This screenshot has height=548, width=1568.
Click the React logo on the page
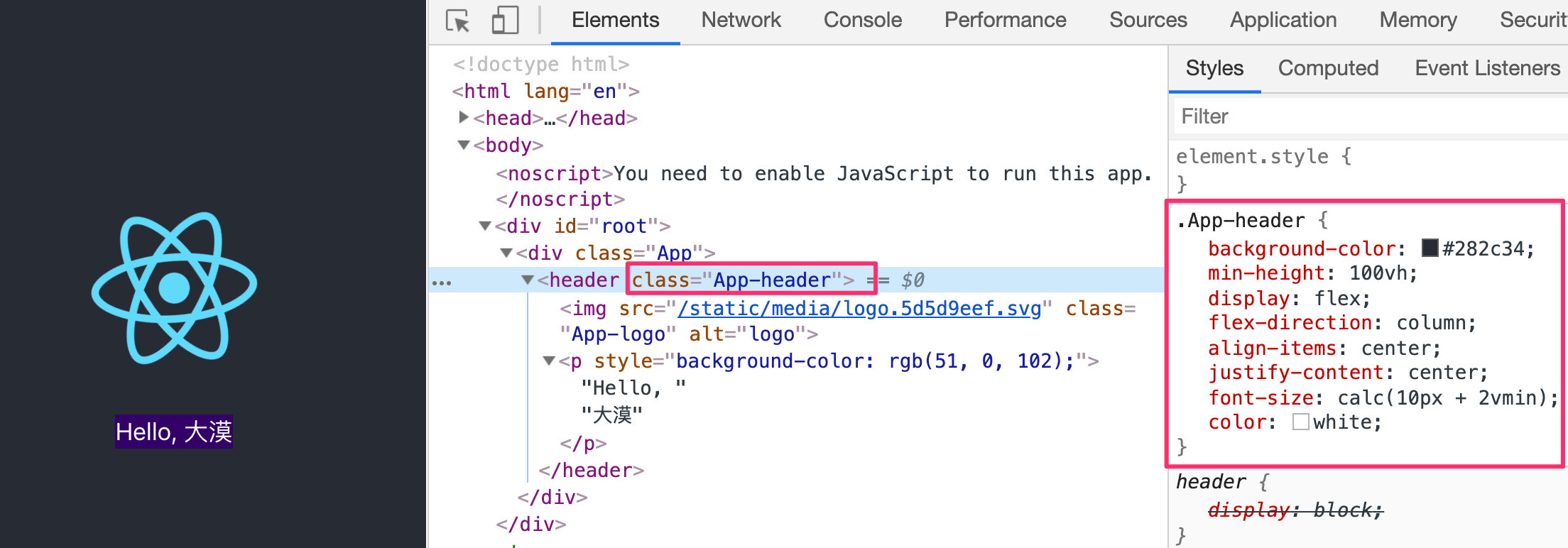pyautogui.click(x=175, y=287)
